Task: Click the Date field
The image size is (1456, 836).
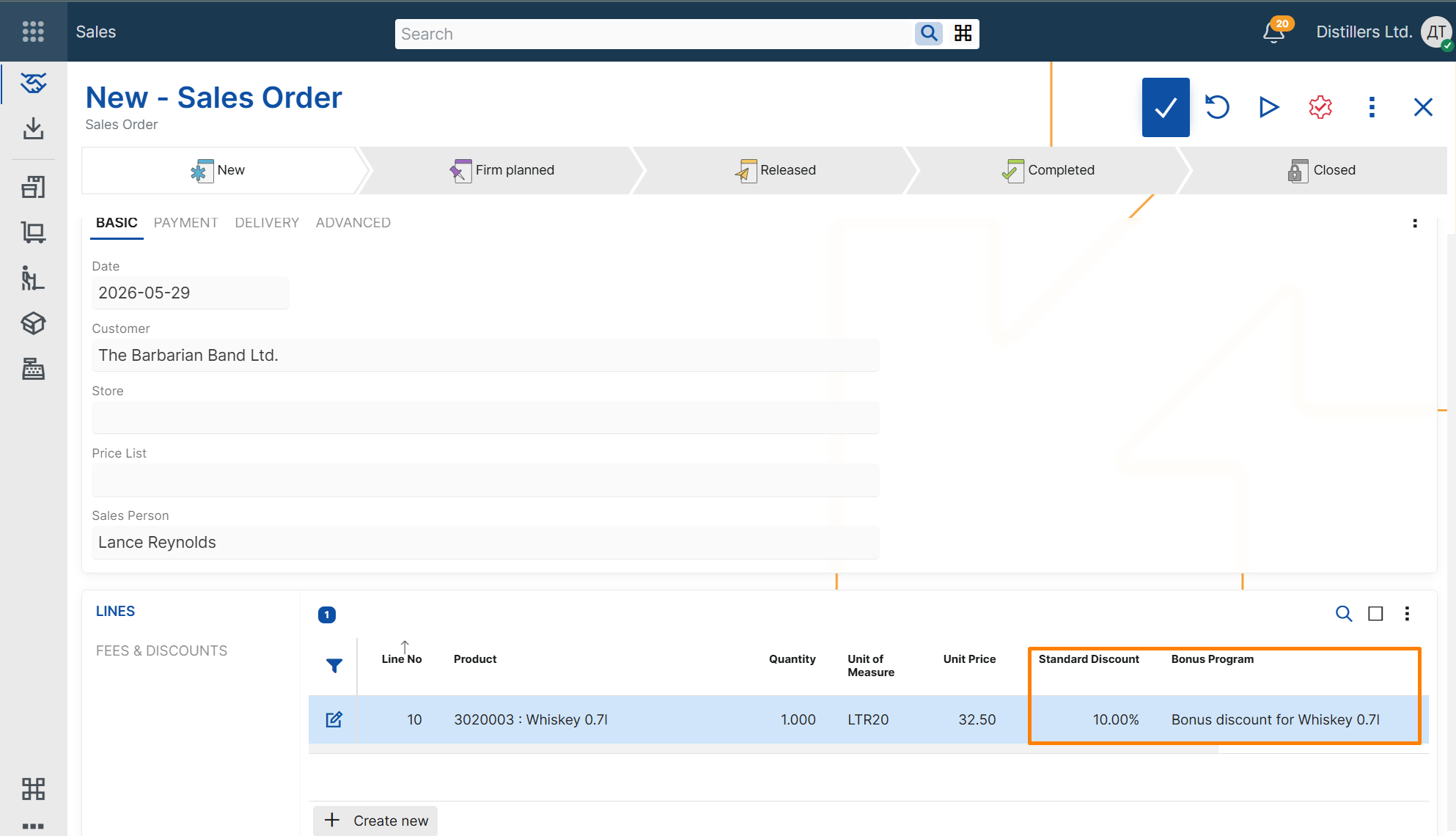Action: (190, 293)
